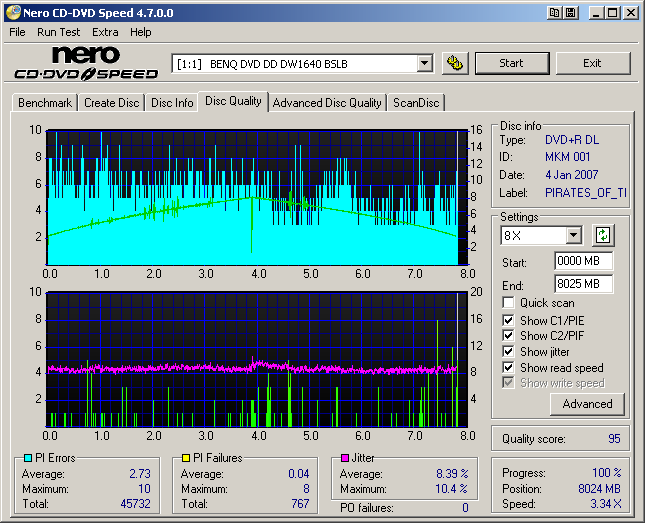Click the PI Failures yellow color swatch
The image size is (645, 523).
(186, 458)
